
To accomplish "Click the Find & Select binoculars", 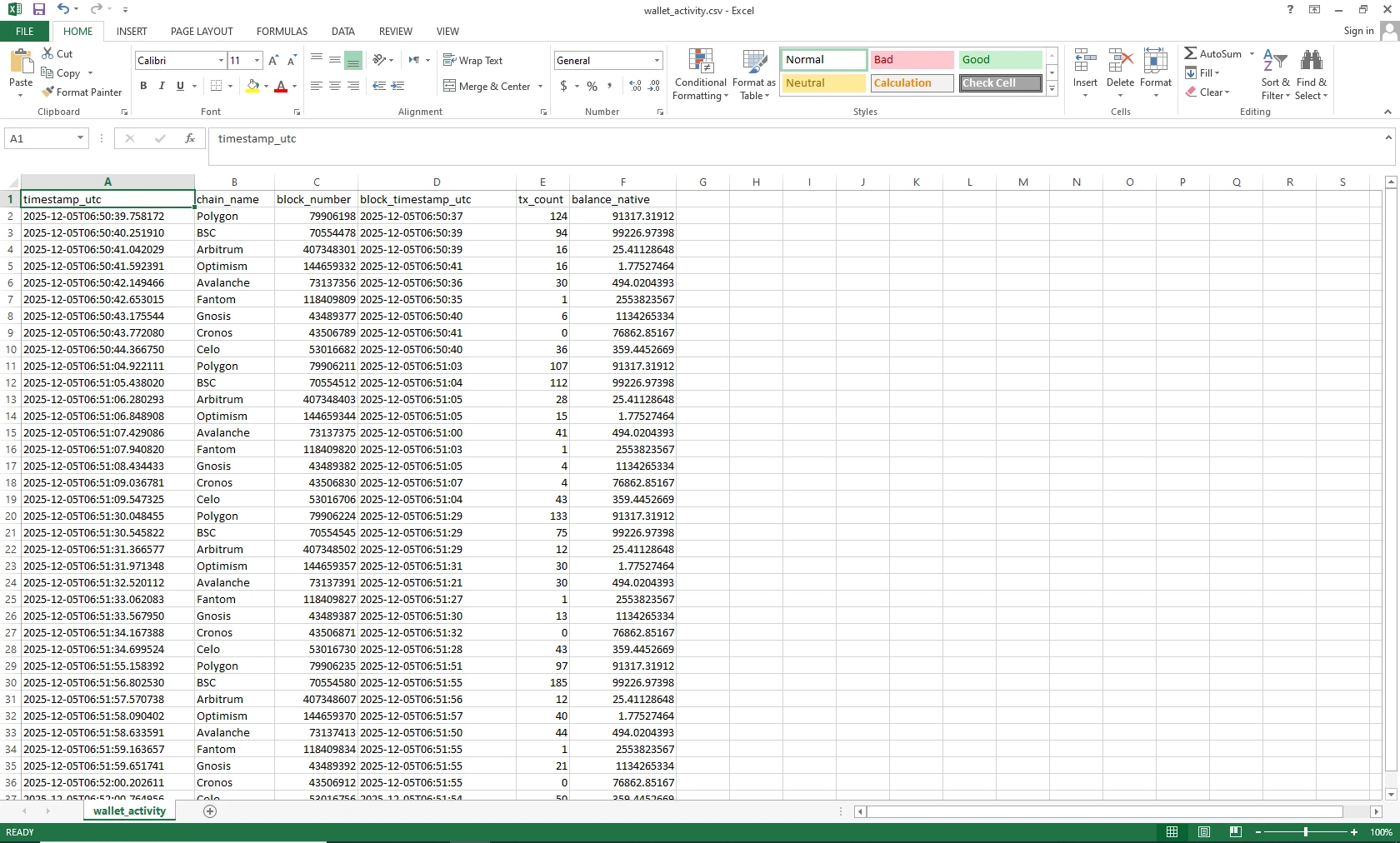I will tap(1311, 62).
